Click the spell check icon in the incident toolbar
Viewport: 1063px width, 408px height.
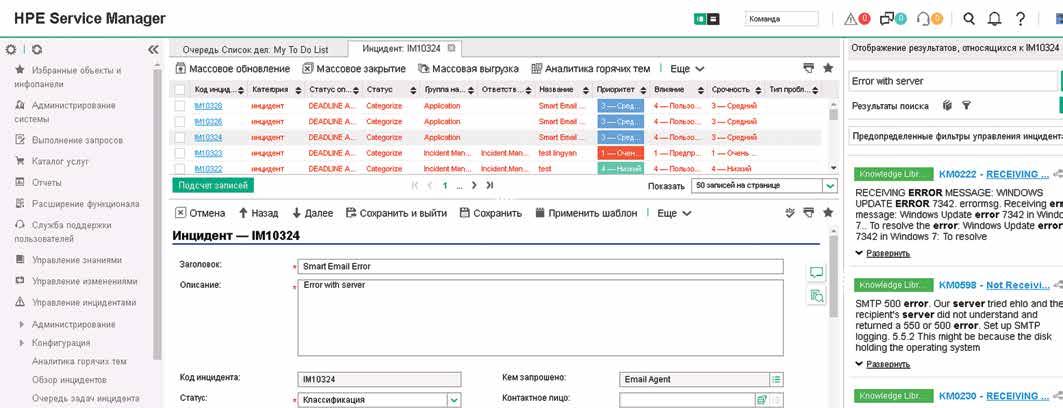[789, 213]
